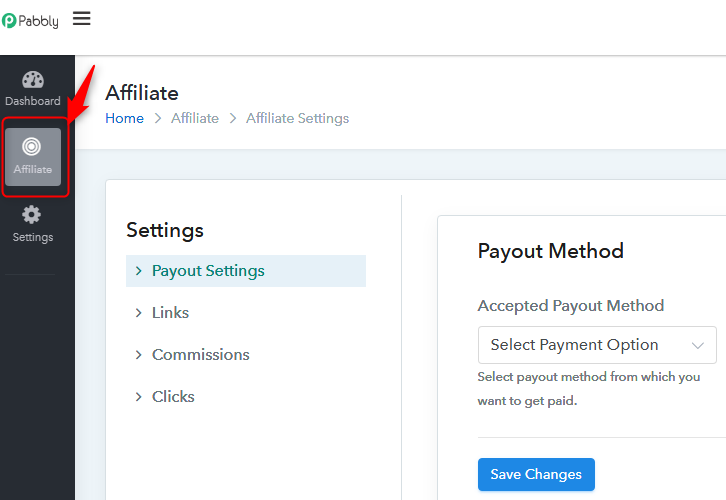Expand the chevron next to Clicks
Screen dimensions: 726x500
point(138,397)
